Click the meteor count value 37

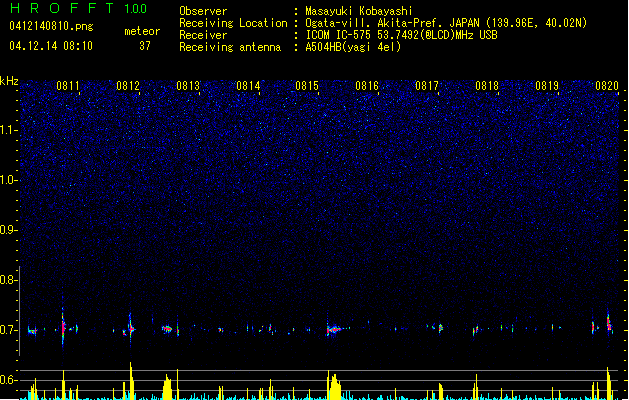click(x=145, y=46)
